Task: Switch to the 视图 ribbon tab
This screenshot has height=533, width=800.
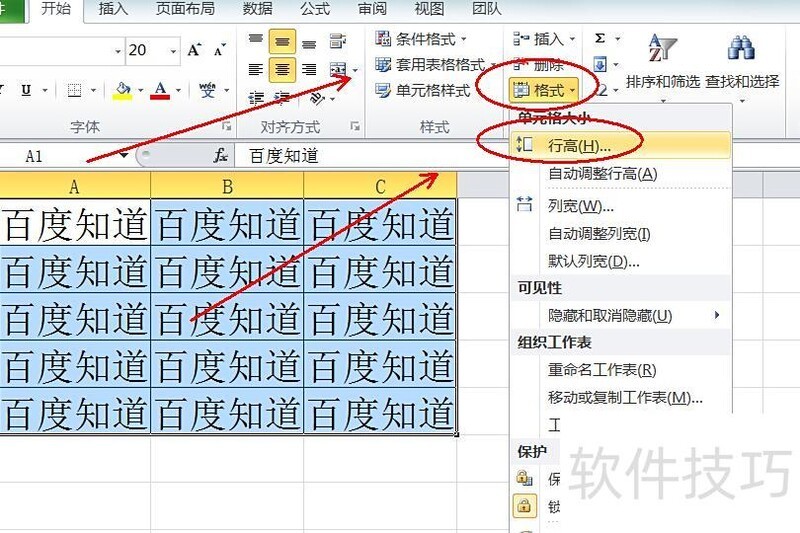Action: pos(429,9)
